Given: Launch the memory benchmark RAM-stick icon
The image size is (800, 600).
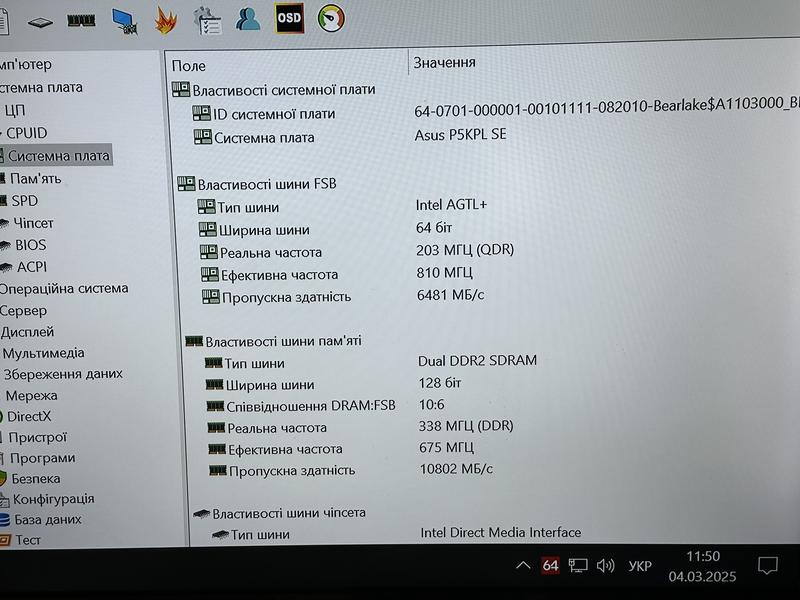Looking at the screenshot, I should click(81, 20).
